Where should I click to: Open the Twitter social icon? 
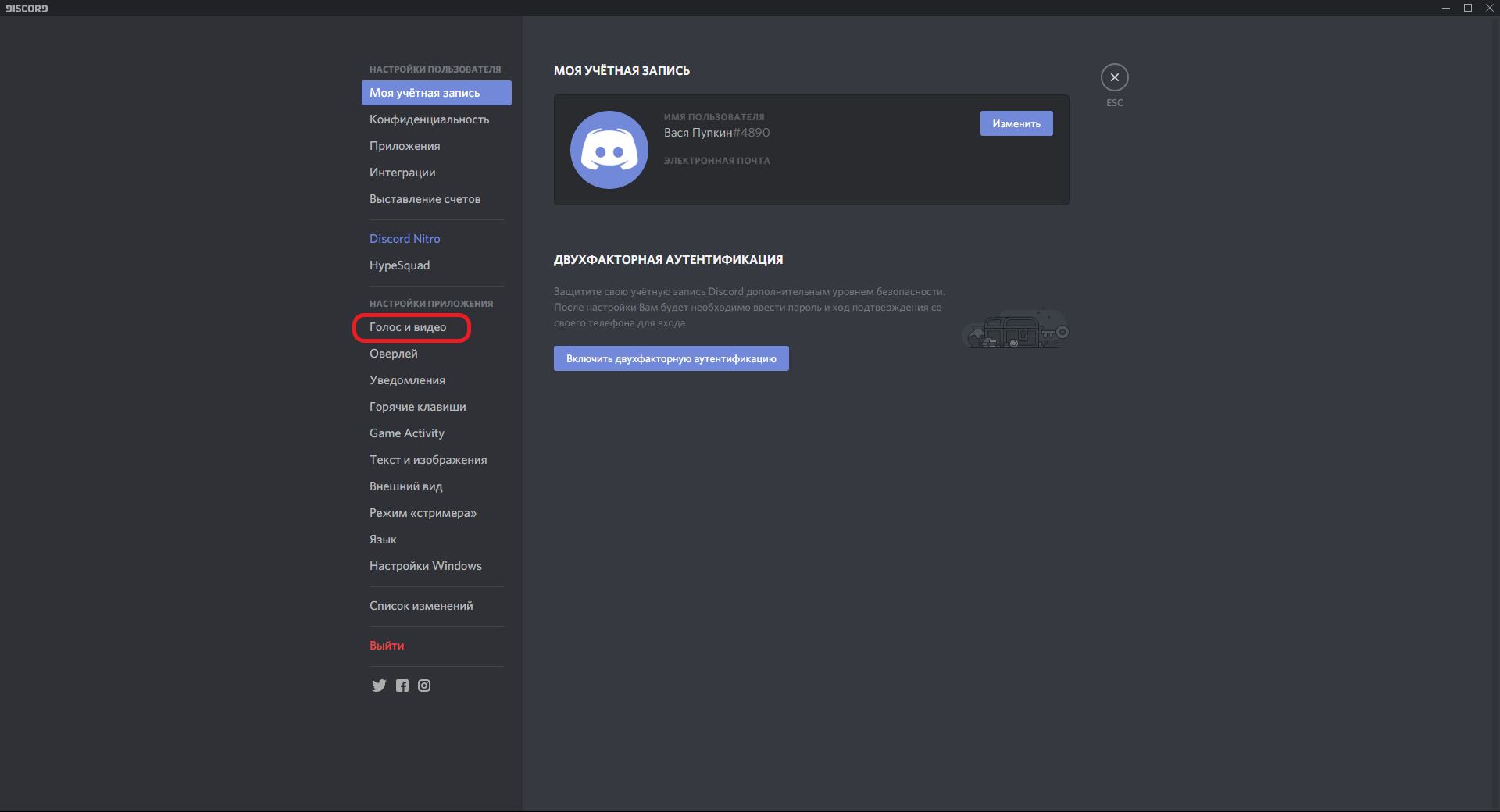coord(379,686)
